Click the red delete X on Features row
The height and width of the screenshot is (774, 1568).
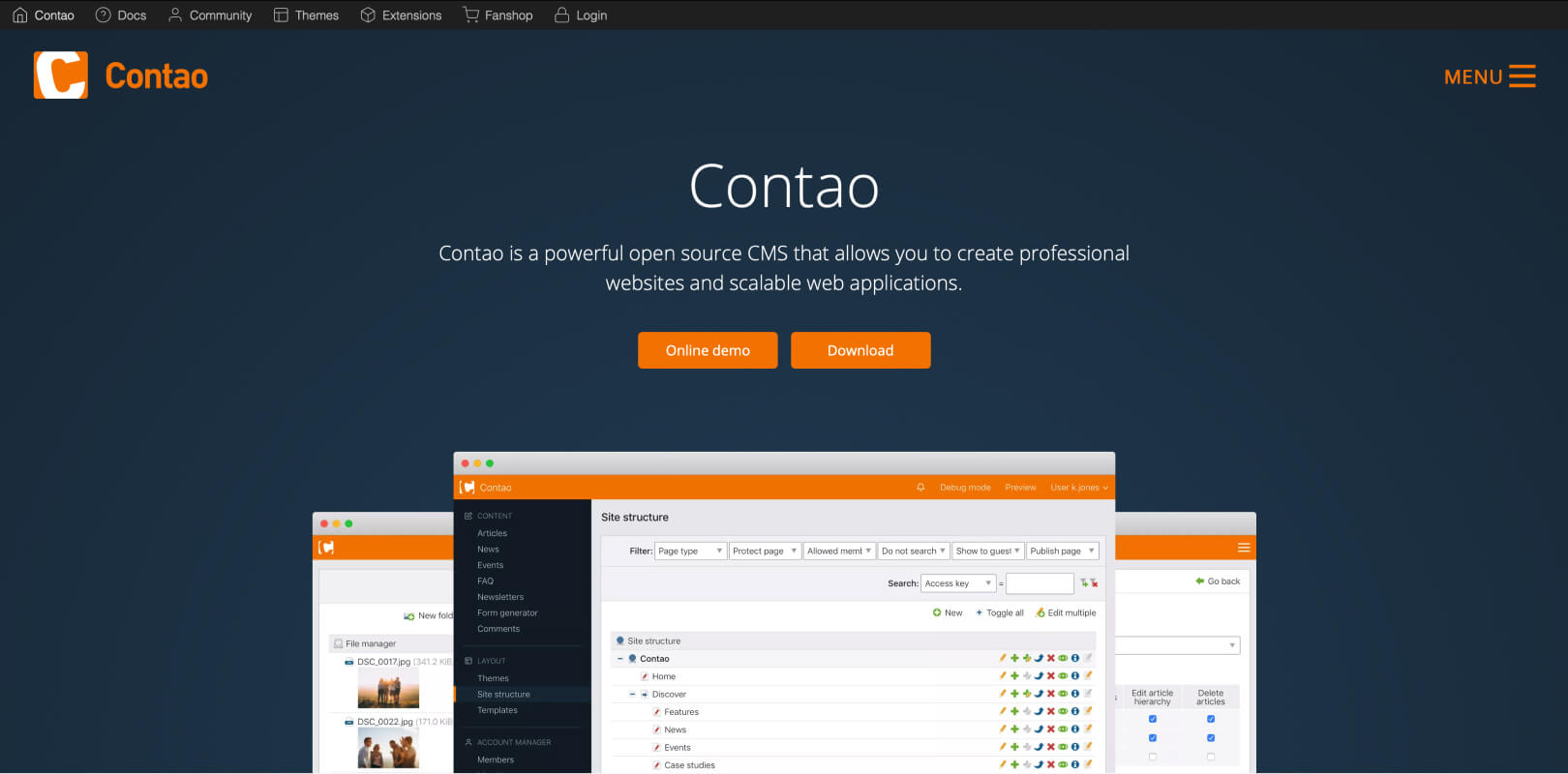click(x=1050, y=712)
